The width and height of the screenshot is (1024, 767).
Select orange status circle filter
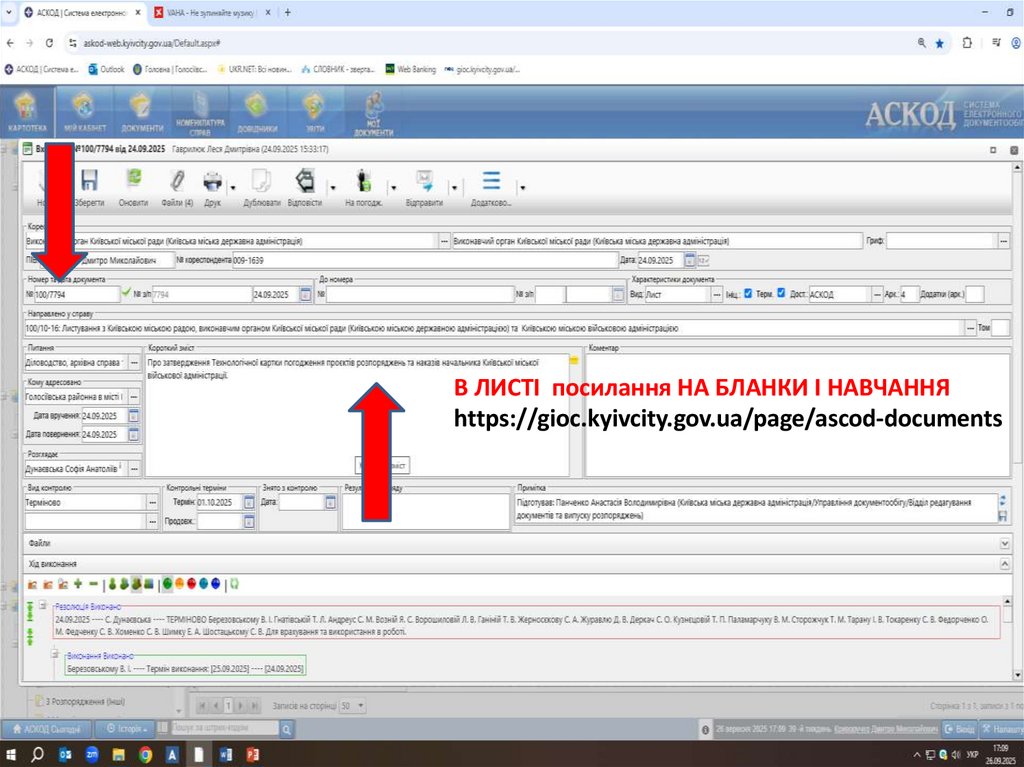click(180, 583)
